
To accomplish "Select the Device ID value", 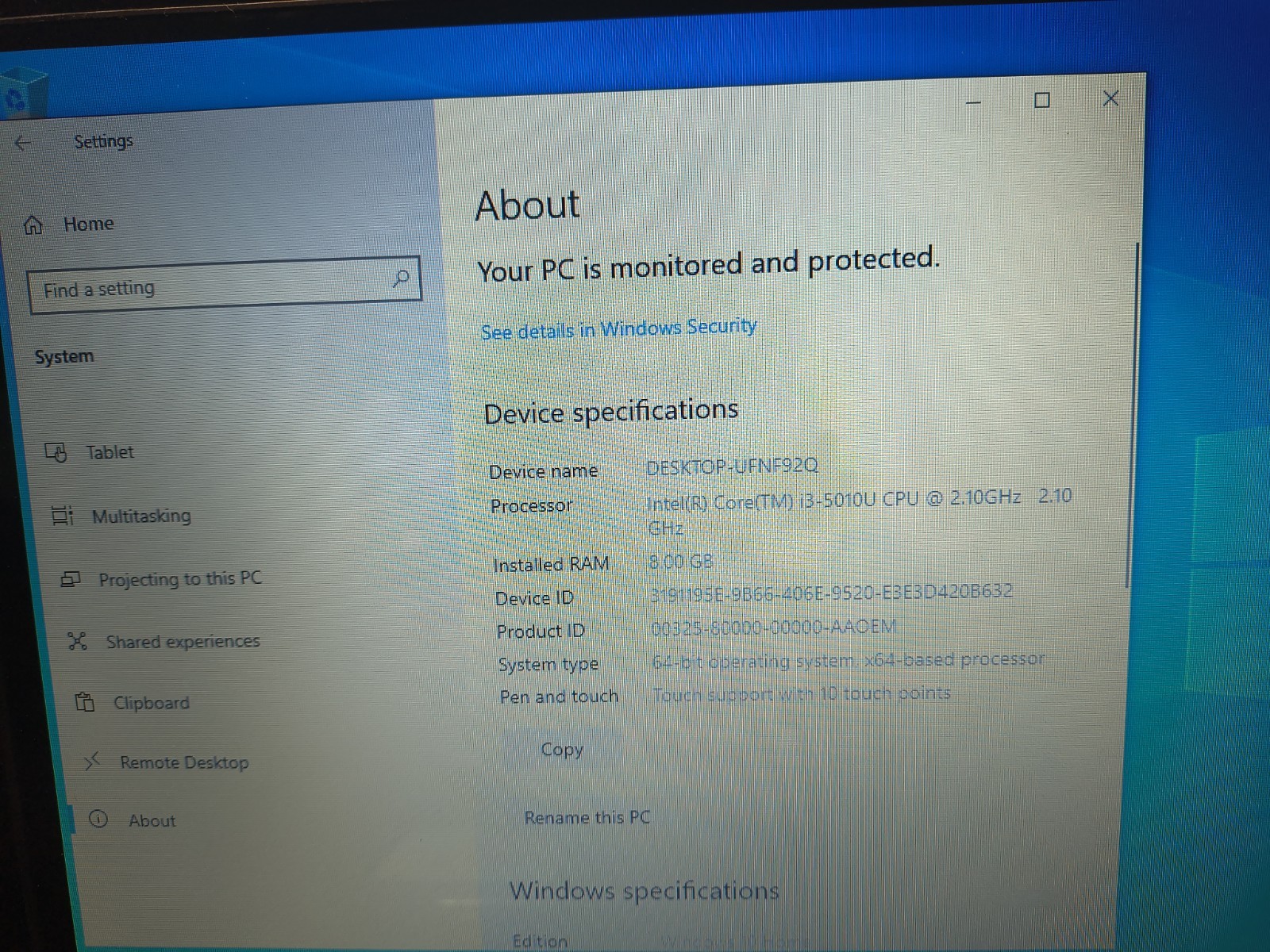I will coord(832,592).
